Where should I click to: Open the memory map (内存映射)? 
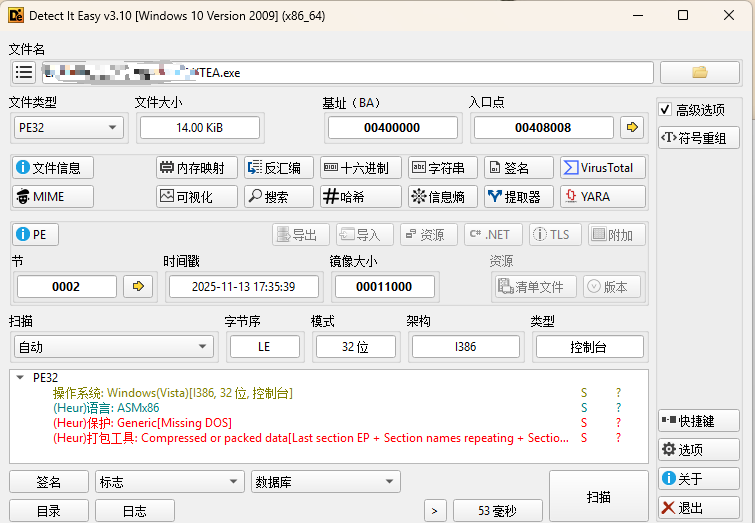click(x=197, y=168)
